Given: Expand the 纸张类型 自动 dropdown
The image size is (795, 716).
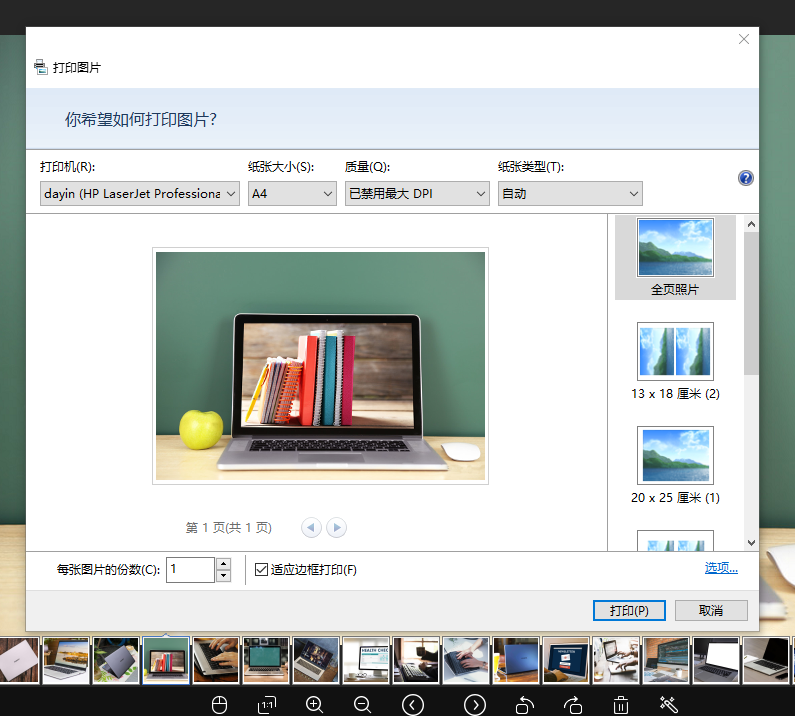Looking at the screenshot, I should click(570, 193).
